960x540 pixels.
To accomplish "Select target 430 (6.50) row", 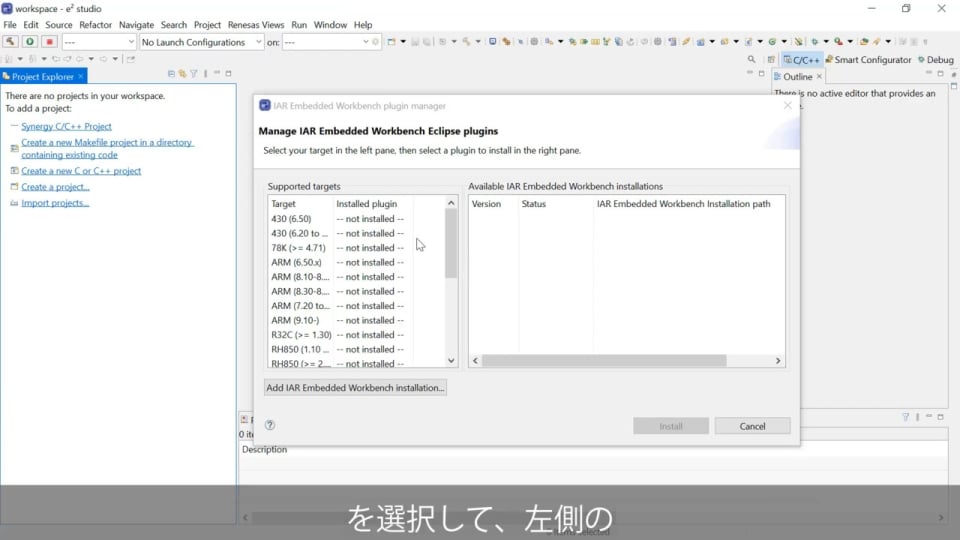I will click(357, 219).
